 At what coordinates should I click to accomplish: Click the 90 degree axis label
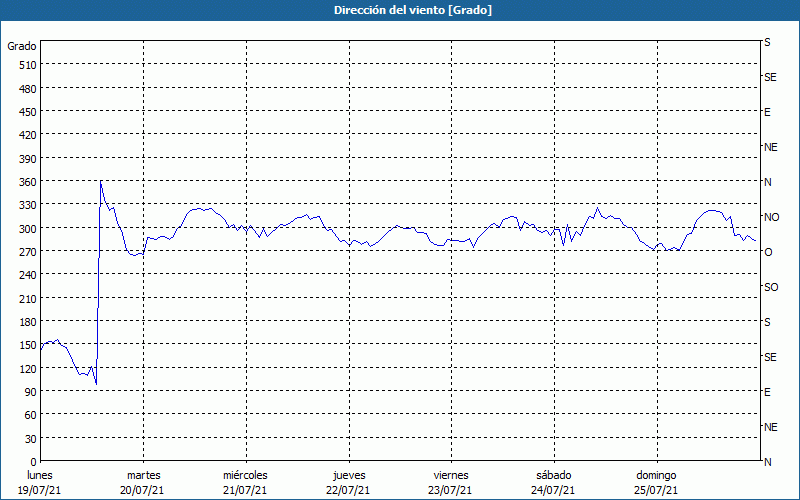(31, 392)
